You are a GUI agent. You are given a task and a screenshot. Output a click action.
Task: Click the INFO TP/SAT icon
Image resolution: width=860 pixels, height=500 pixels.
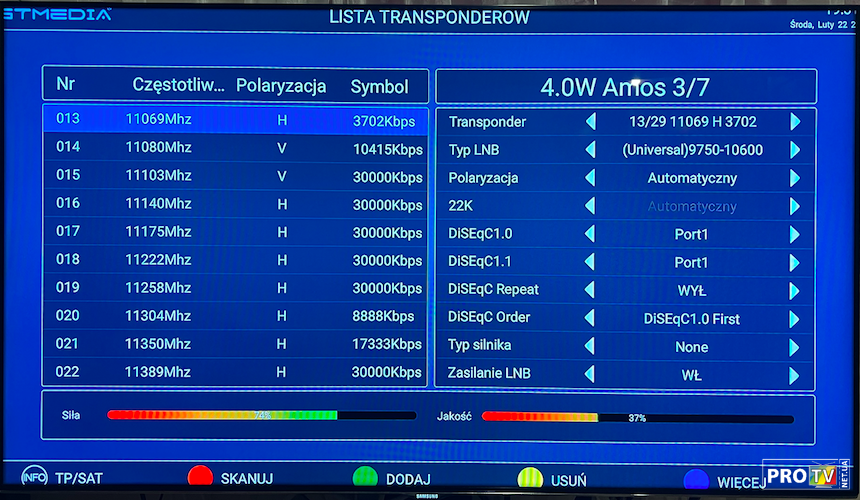pyautogui.click(x=34, y=479)
